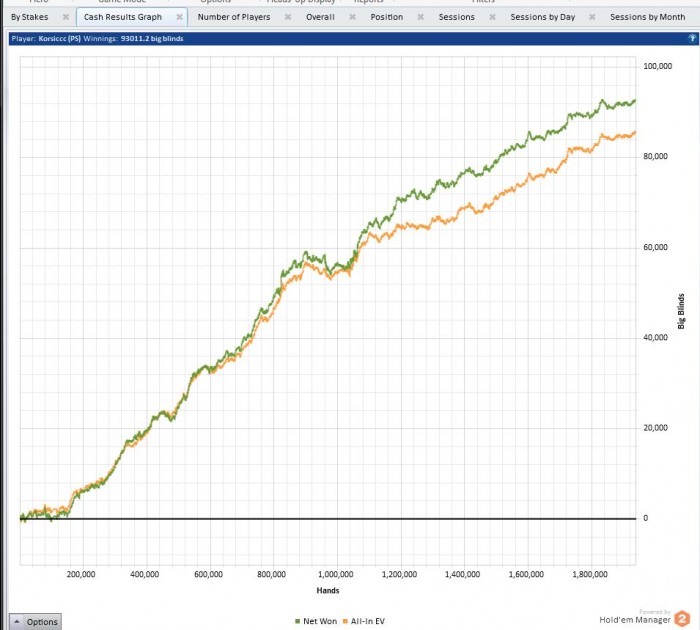Click the 1,800,000 x-axis label
Viewport: 700px width, 630px height.
pyautogui.click(x=590, y=574)
